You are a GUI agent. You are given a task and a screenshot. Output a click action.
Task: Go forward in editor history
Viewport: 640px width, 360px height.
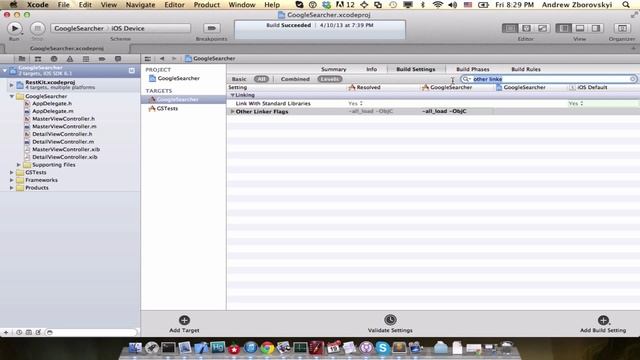[x=174, y=58]
